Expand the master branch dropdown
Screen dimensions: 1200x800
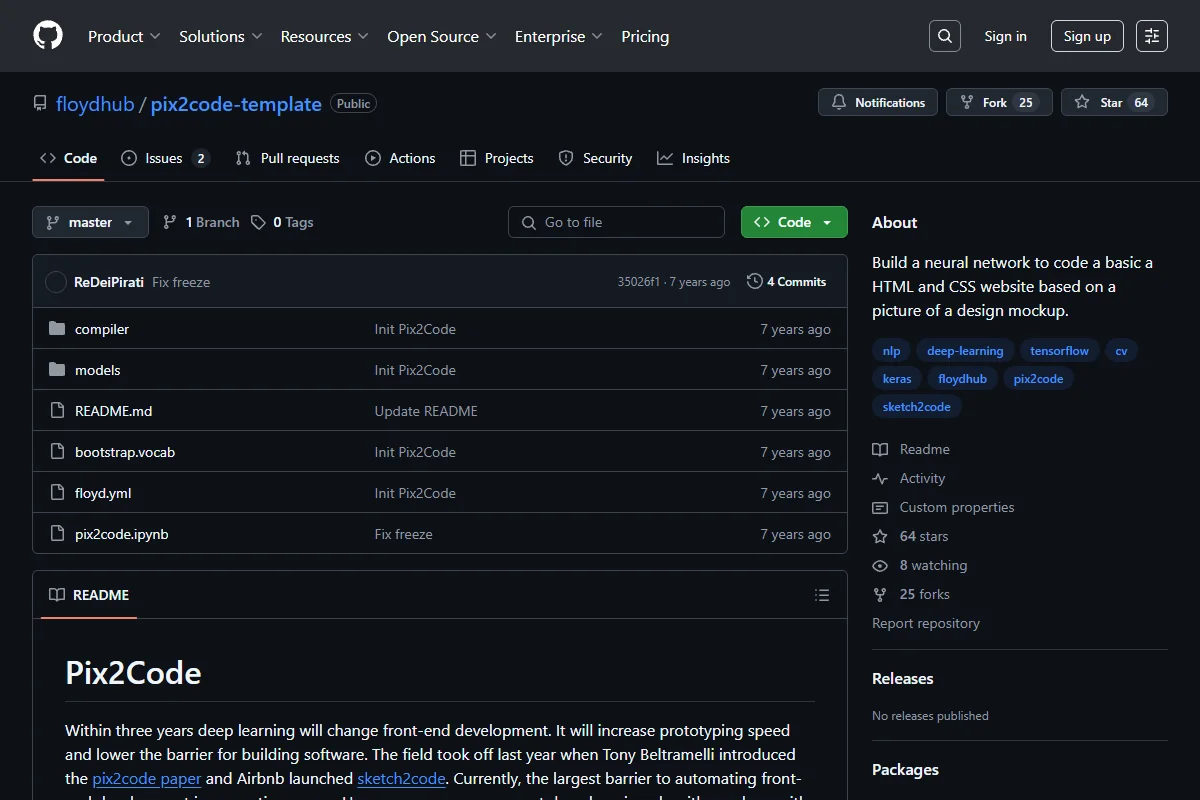click(90, 222)
